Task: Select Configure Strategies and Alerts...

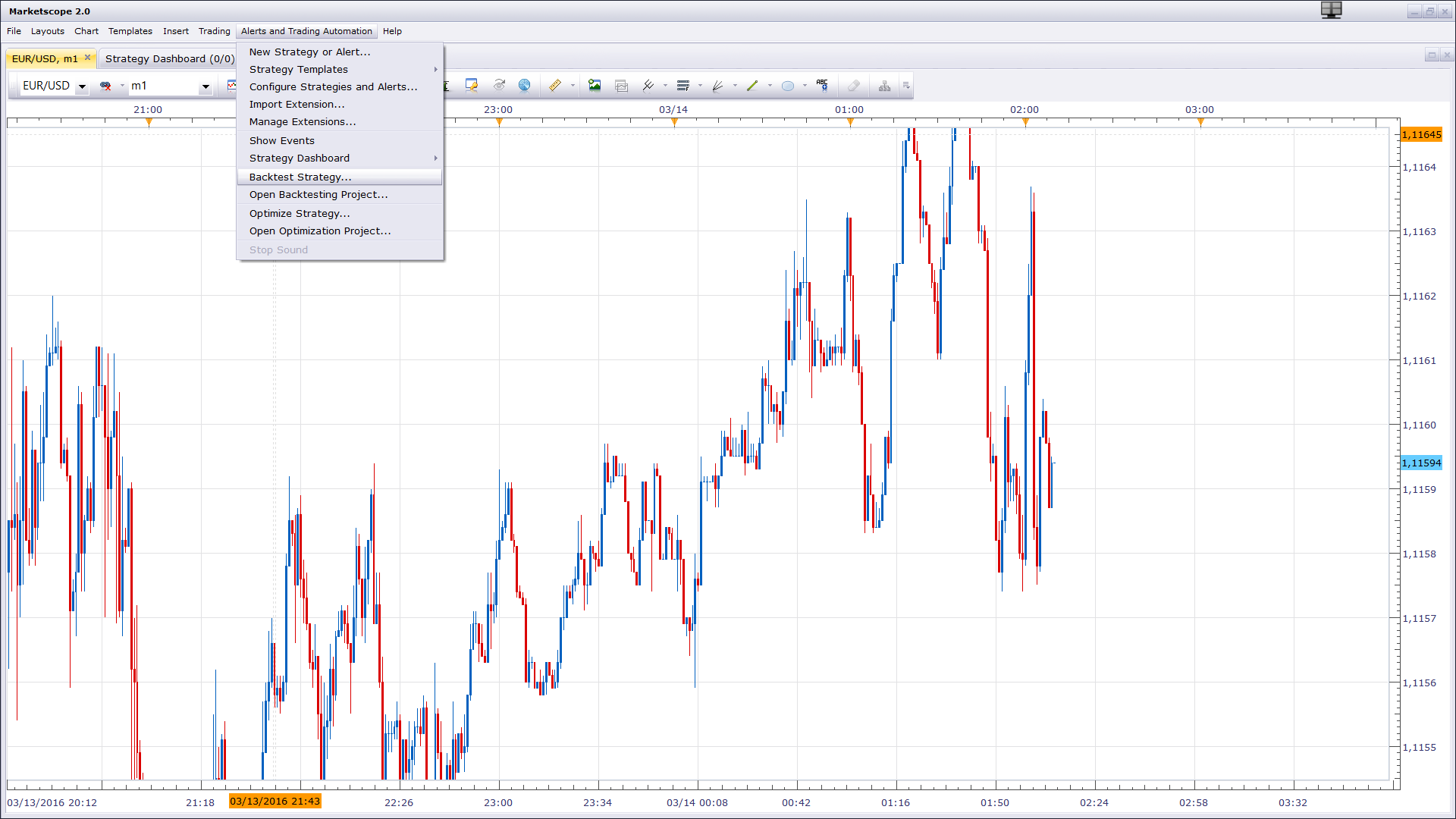Action: [x=340, y=86]
